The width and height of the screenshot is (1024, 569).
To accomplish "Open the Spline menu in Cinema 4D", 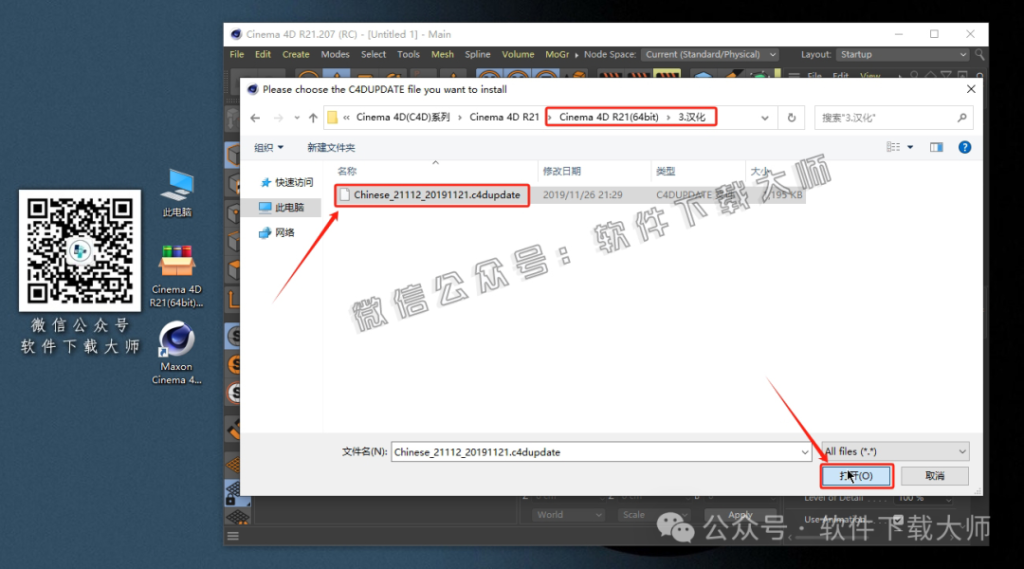I will [x=477, y=54].
